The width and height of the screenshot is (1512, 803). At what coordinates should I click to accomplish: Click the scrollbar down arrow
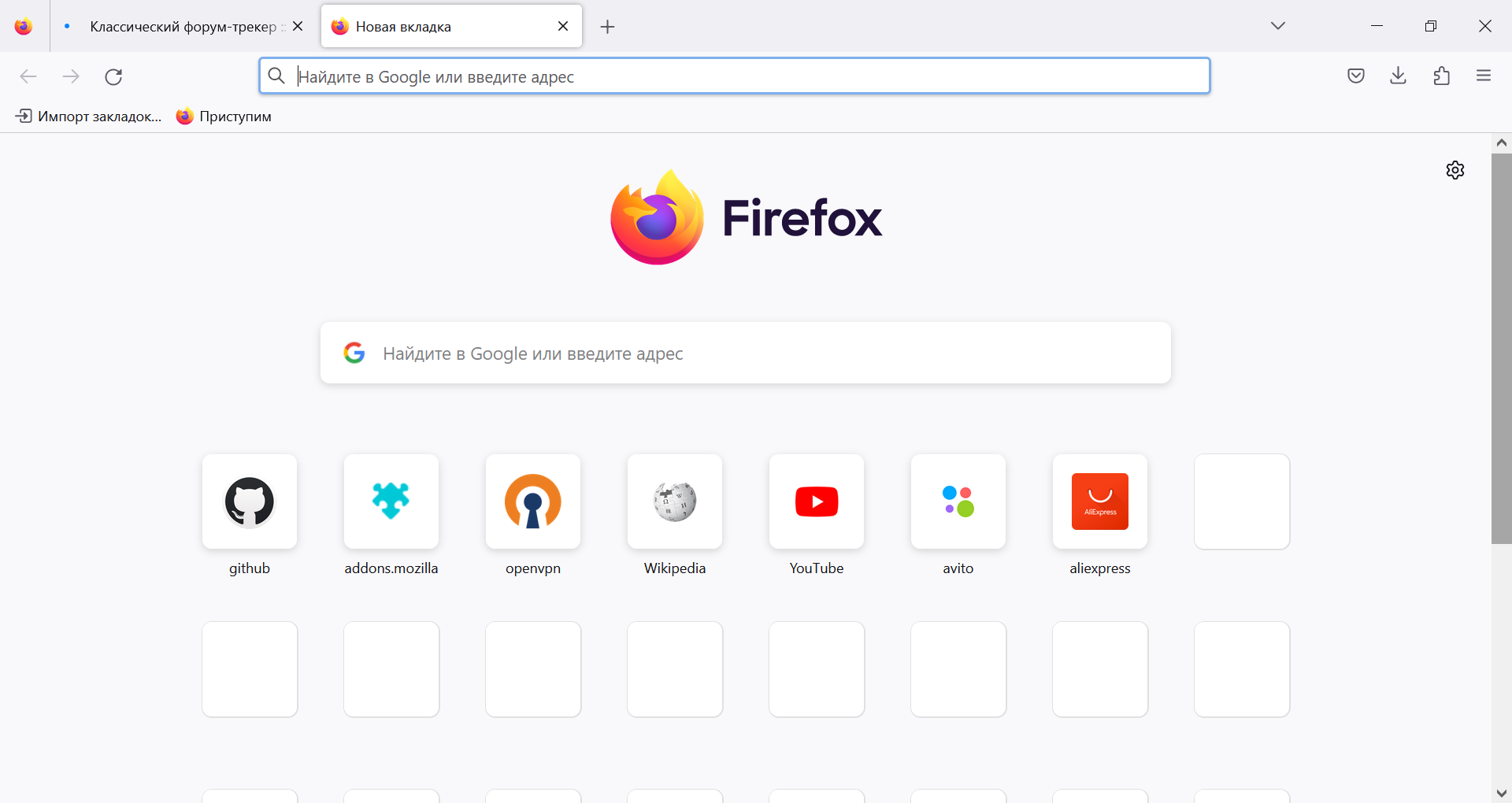point(1502,794)
